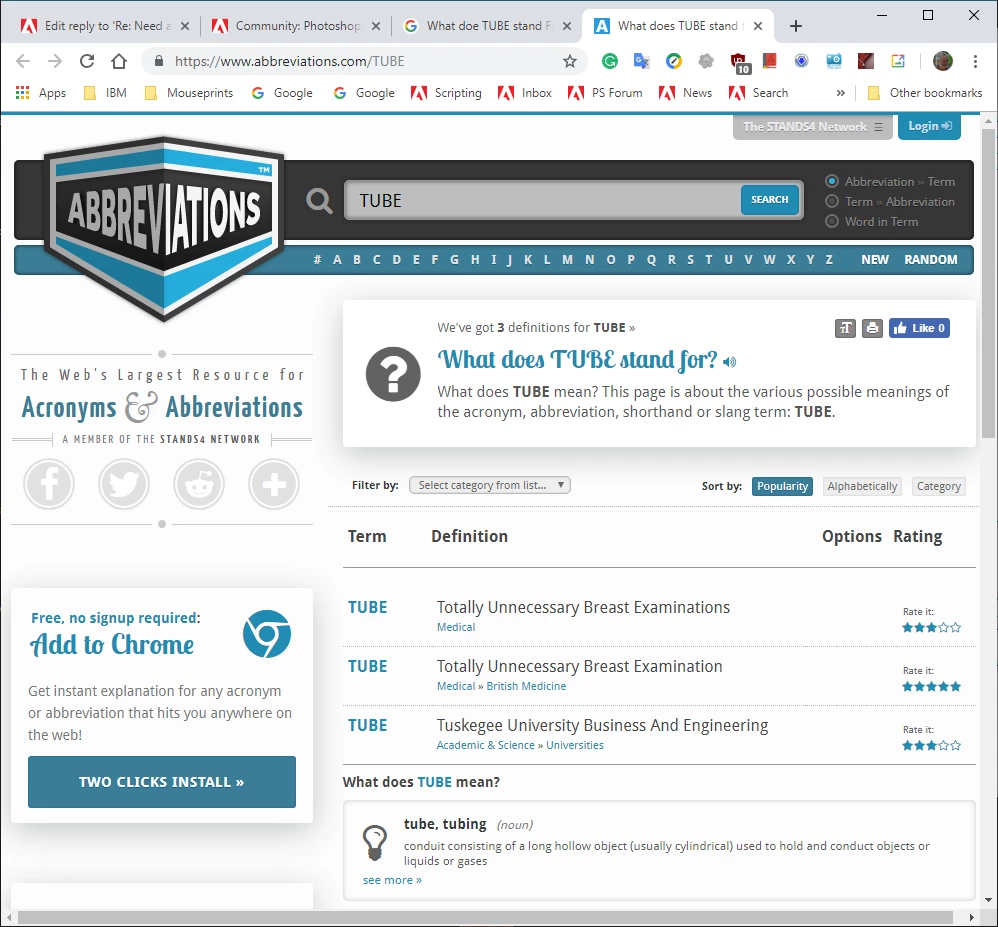The image size is (998, 927).
Task: Select the 'Abbreviation » Term' radio option
Action: 832,181
